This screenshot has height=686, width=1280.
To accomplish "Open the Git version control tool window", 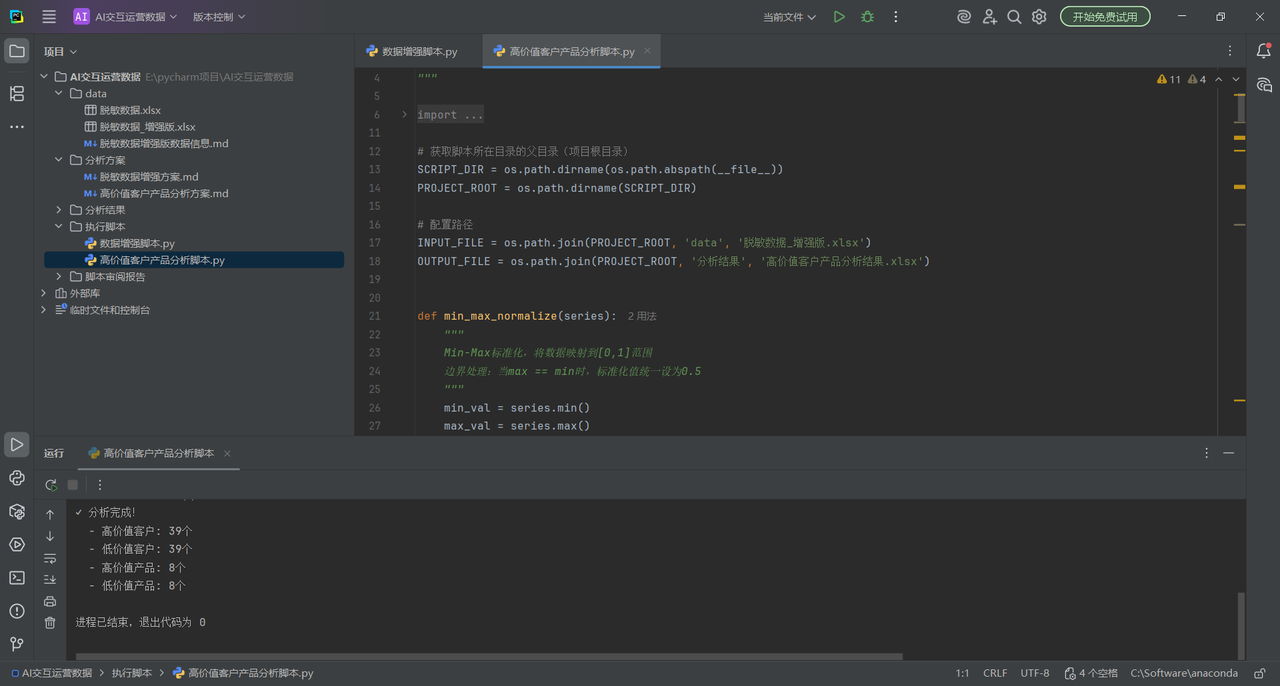I will [x=17, y=644].
